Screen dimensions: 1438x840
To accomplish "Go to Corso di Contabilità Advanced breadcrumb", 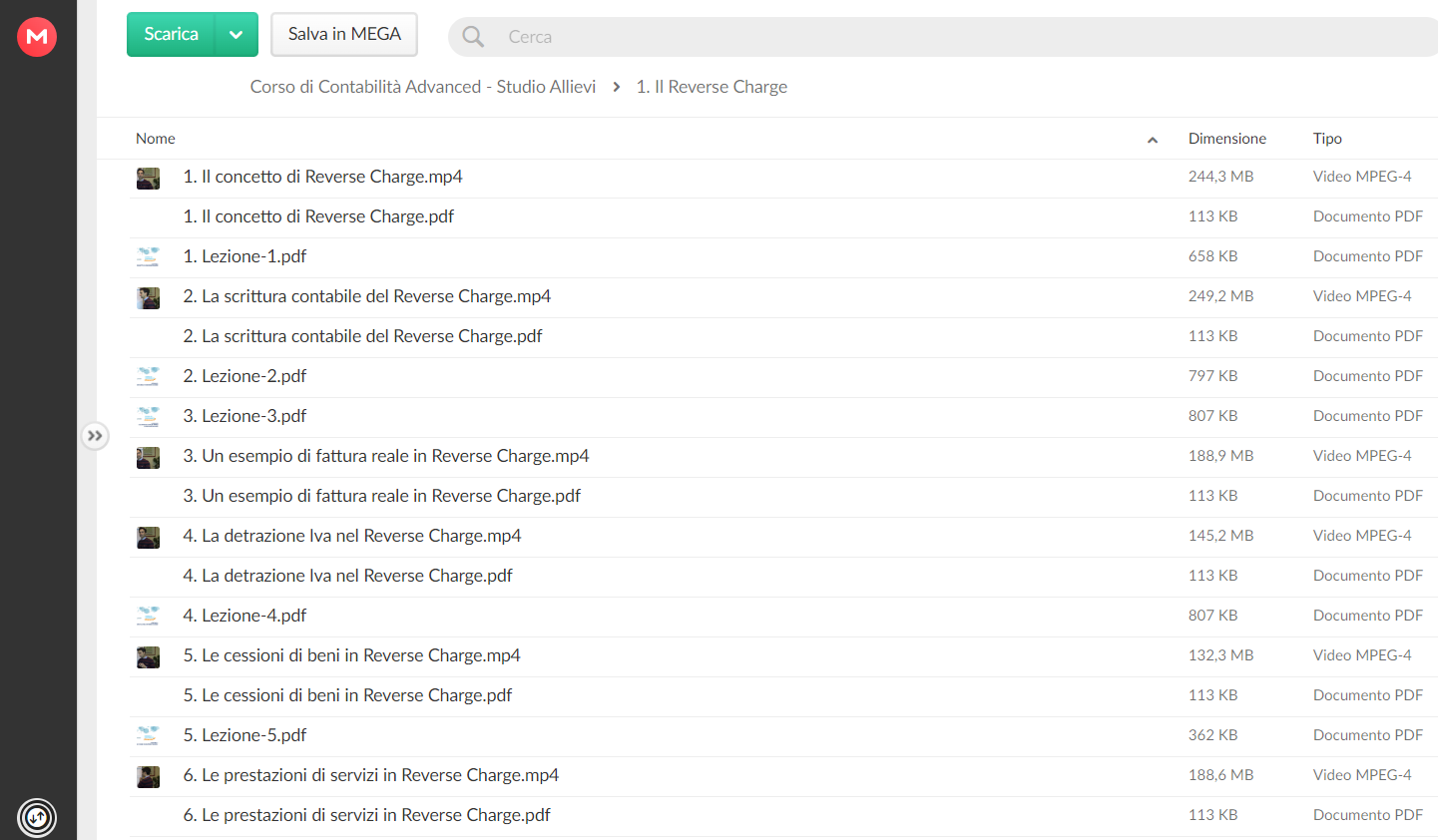I will pyautogui.click(x=423, y=87).
